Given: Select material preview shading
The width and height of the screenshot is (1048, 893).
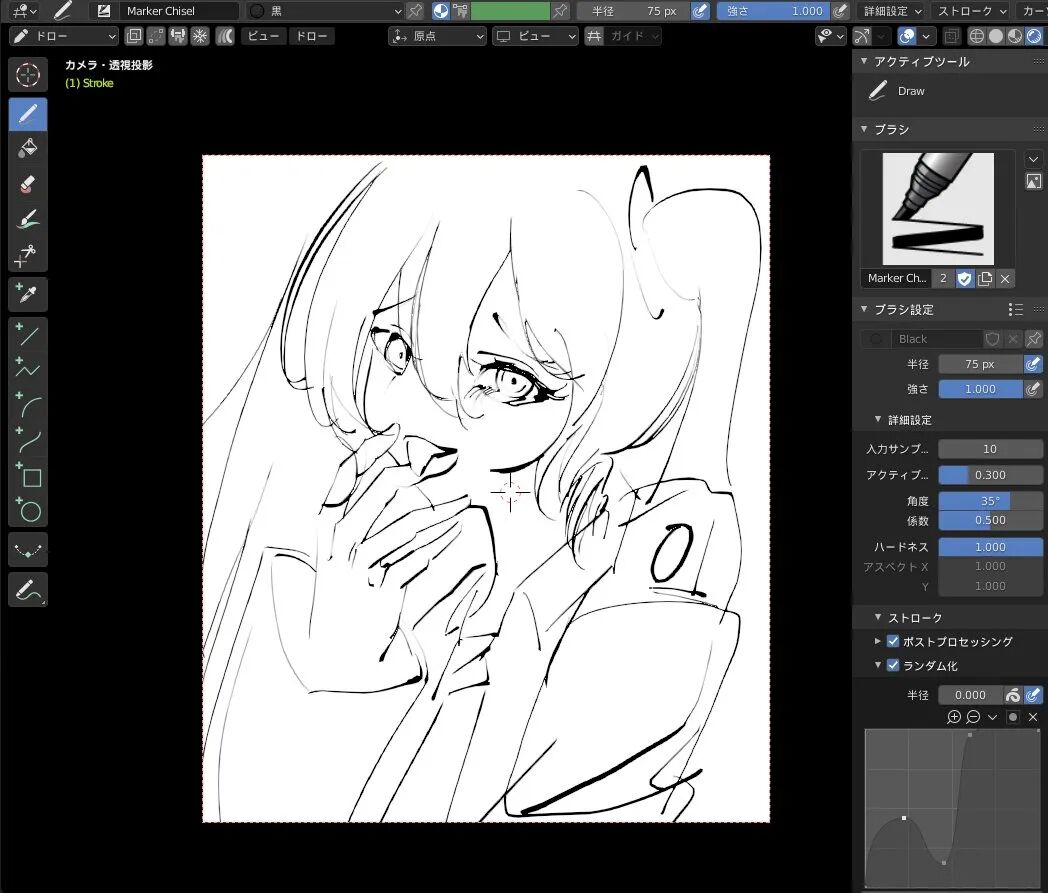Looking at the screenshot, I should pyautogui.click(x=1015, y=36).
